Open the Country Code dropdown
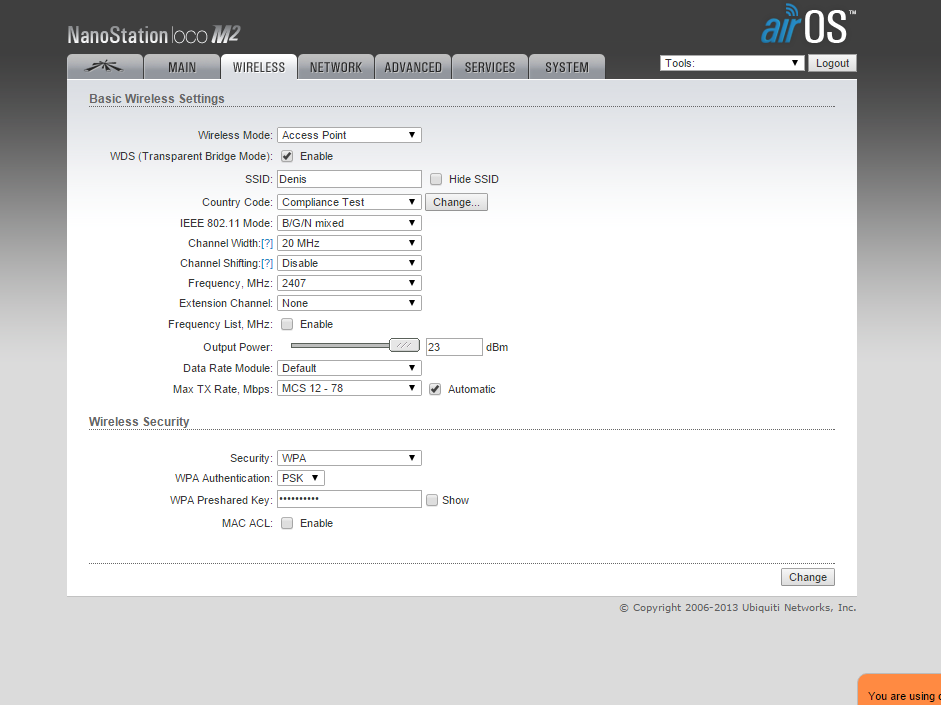Viewport: 941px width, 705px height. click(x=349, y=202)
